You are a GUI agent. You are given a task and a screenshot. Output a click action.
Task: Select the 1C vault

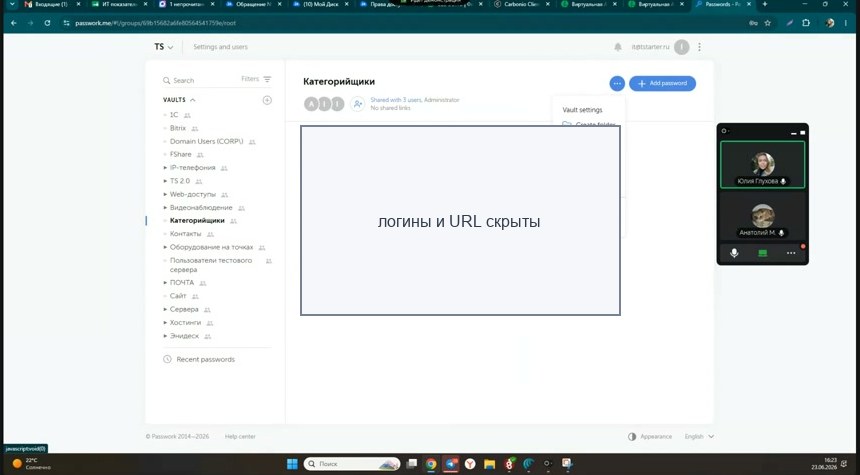174,115
